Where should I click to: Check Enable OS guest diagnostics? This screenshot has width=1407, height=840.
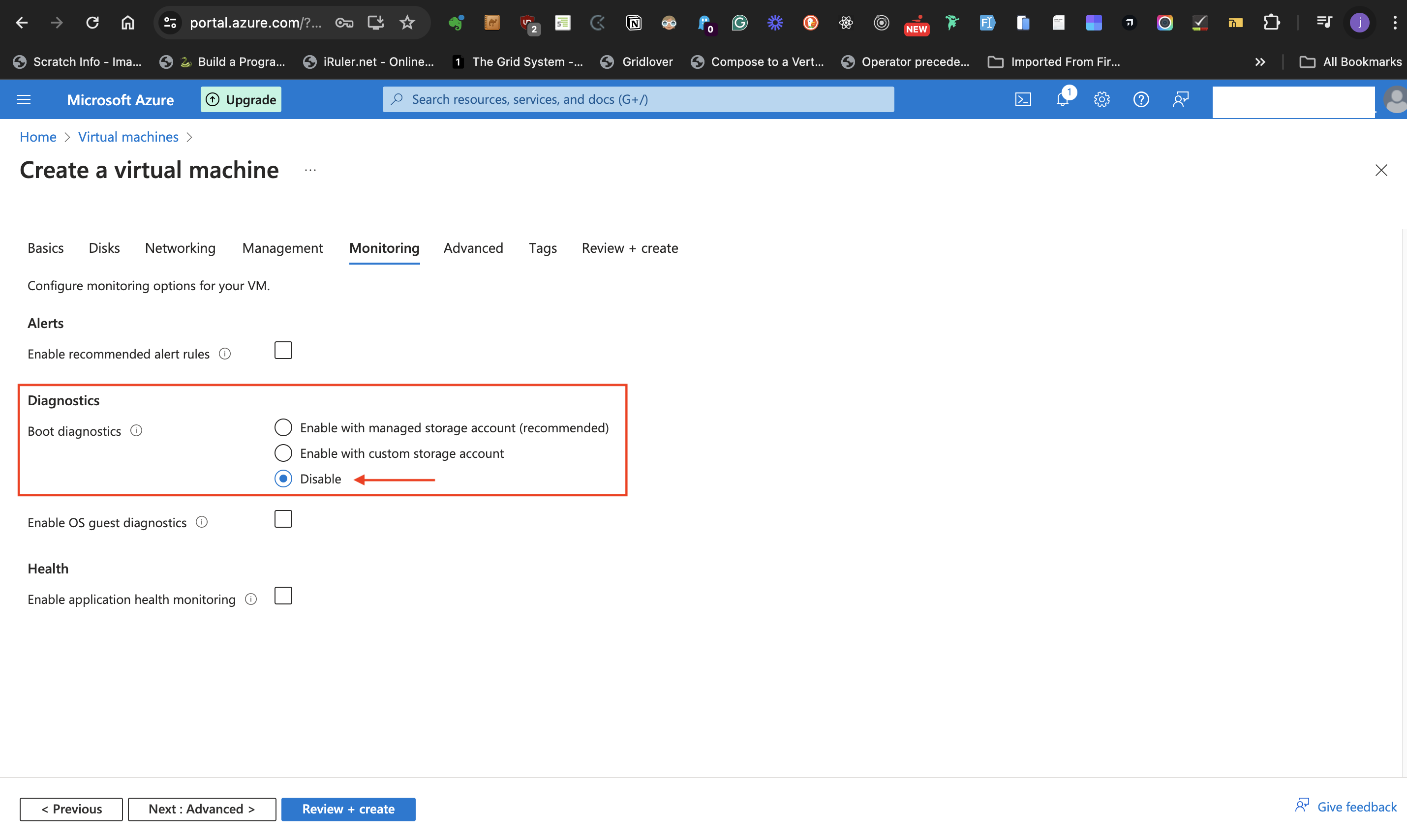pos(283,519)
